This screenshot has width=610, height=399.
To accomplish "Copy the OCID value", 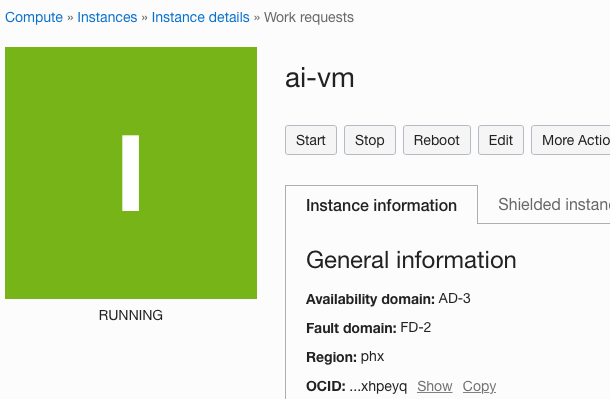I will [x=479, y=386].
